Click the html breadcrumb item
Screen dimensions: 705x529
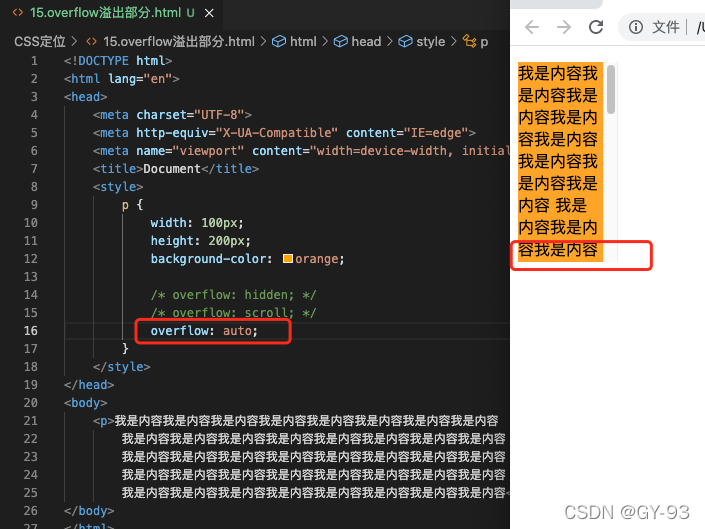tap(303, 42)
